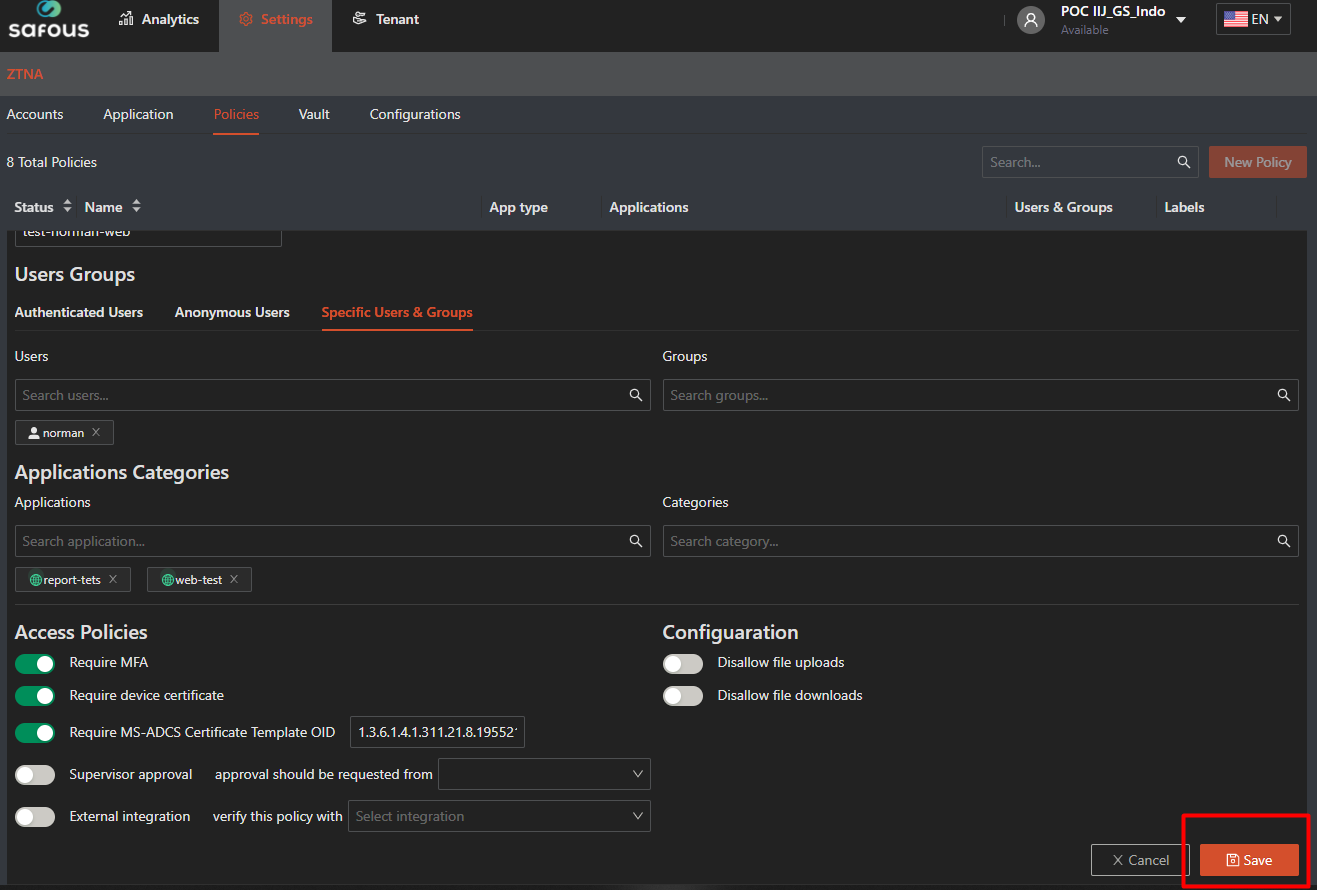The width and height of the screenshot is (1317, 890).
Task: Switch to the Anonymous Users tab
Action: (x=232, y=313)
